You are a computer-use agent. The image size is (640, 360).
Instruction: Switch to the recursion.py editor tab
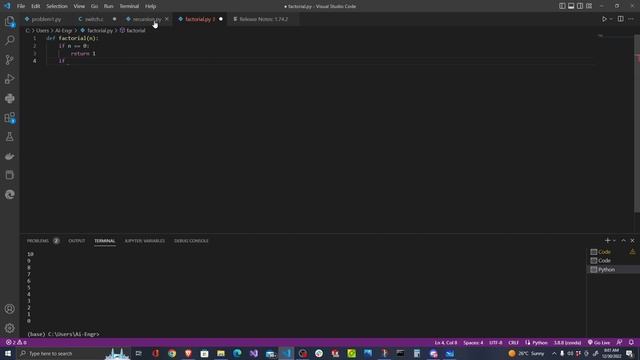click(147, 19)
